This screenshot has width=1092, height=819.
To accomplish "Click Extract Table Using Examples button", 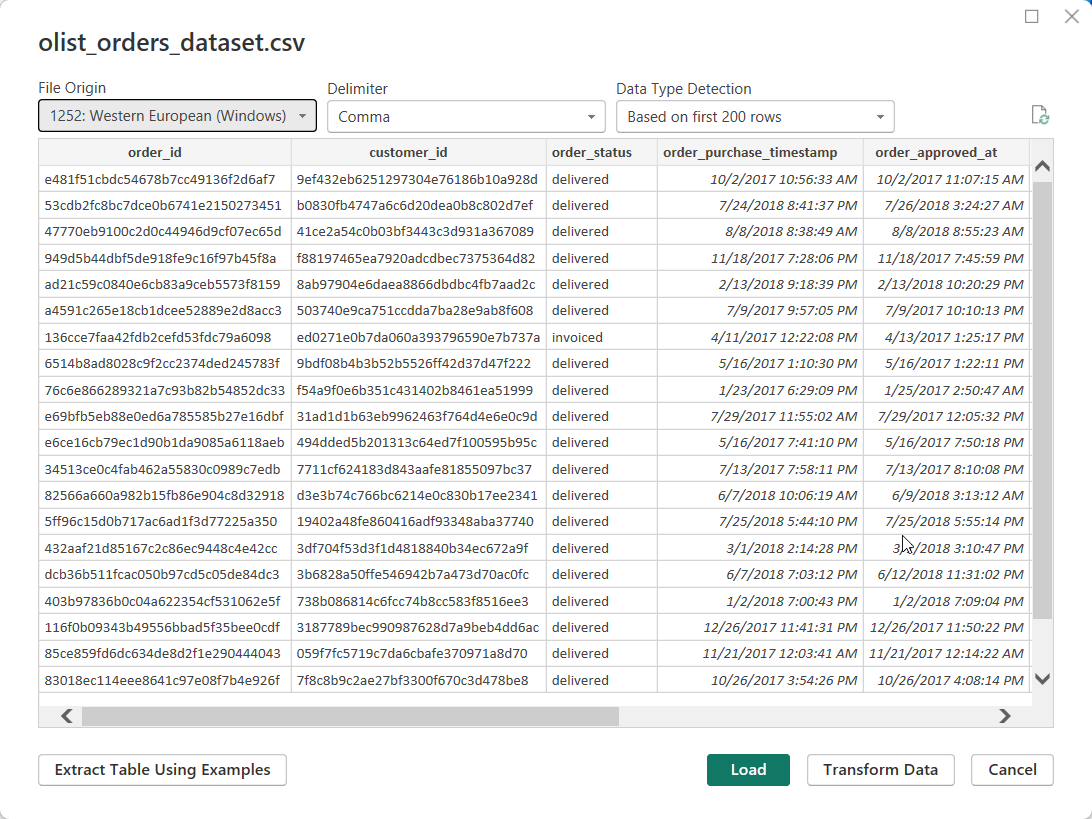I will 162,770.
